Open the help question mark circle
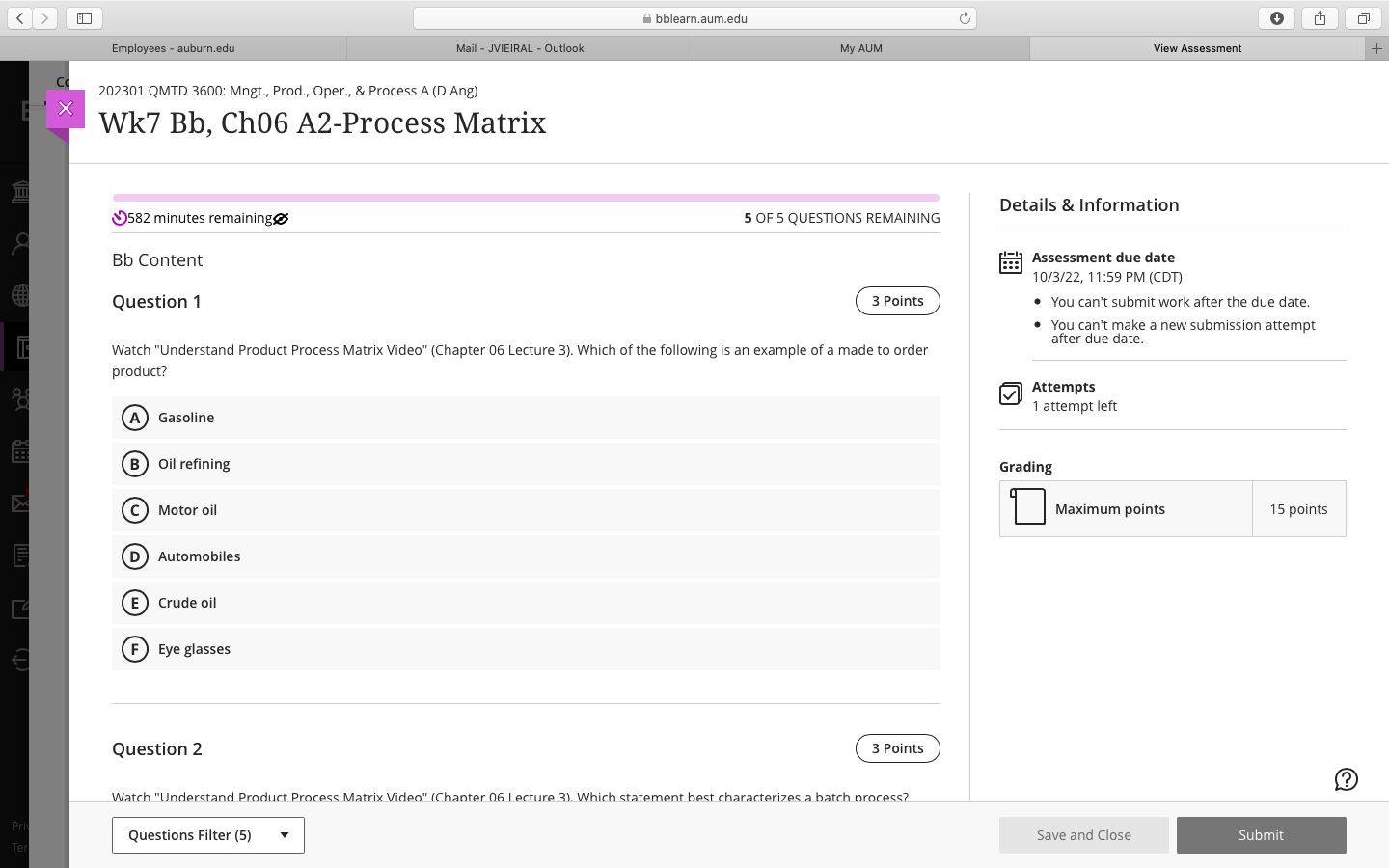1389x868 pixels. pos(1346,779)
